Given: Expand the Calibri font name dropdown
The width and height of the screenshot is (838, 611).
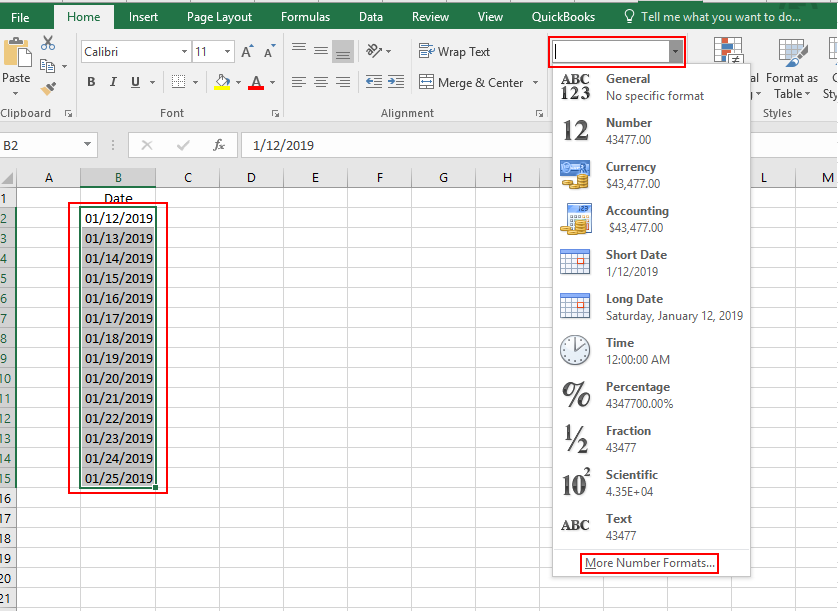Looking at the screenshot, I should pyautogui.click(x=184, y=52).
